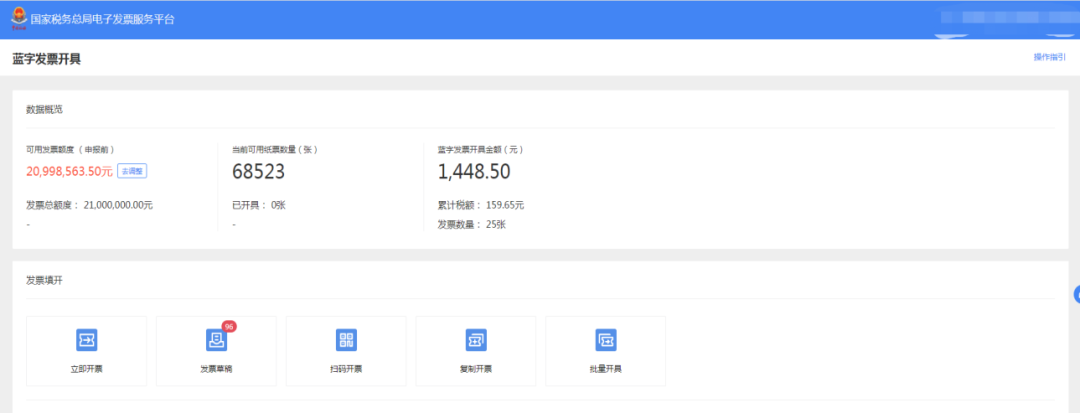Click the 蓝字发票开具 page heading
This screenshot has width=1080, height=413.
[x=46, y=59]
